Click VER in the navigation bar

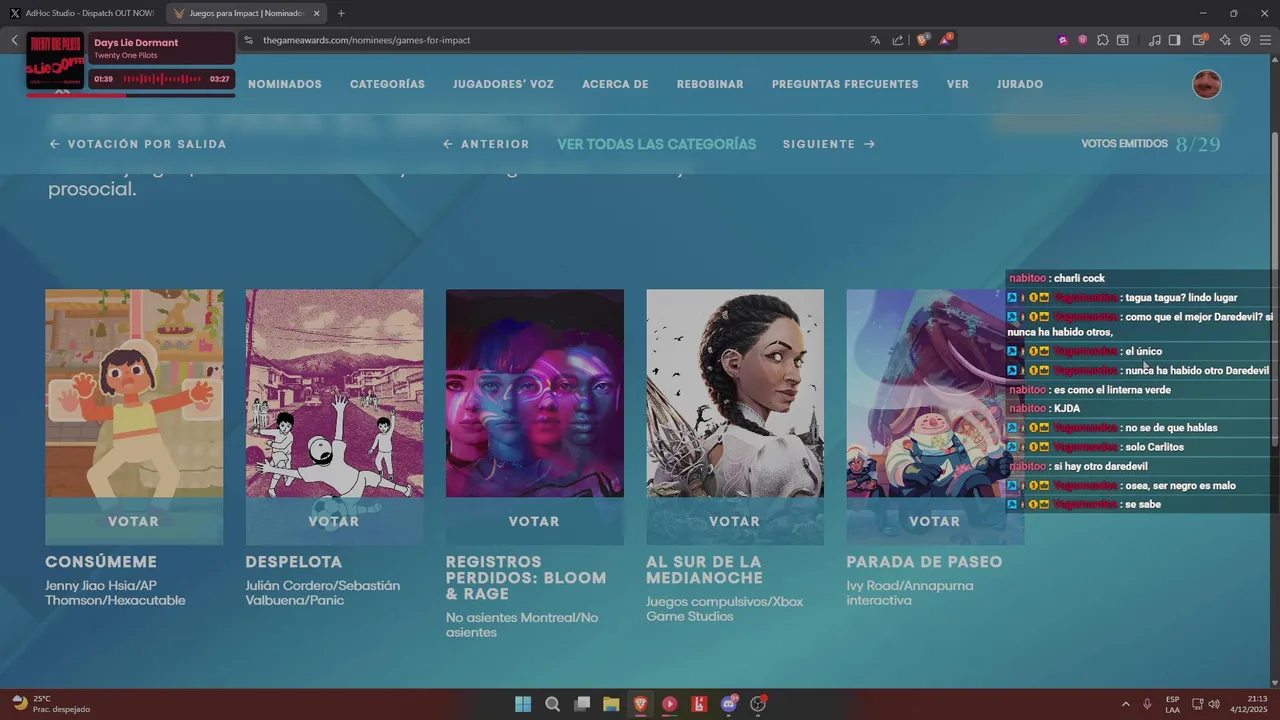point(958,84)
